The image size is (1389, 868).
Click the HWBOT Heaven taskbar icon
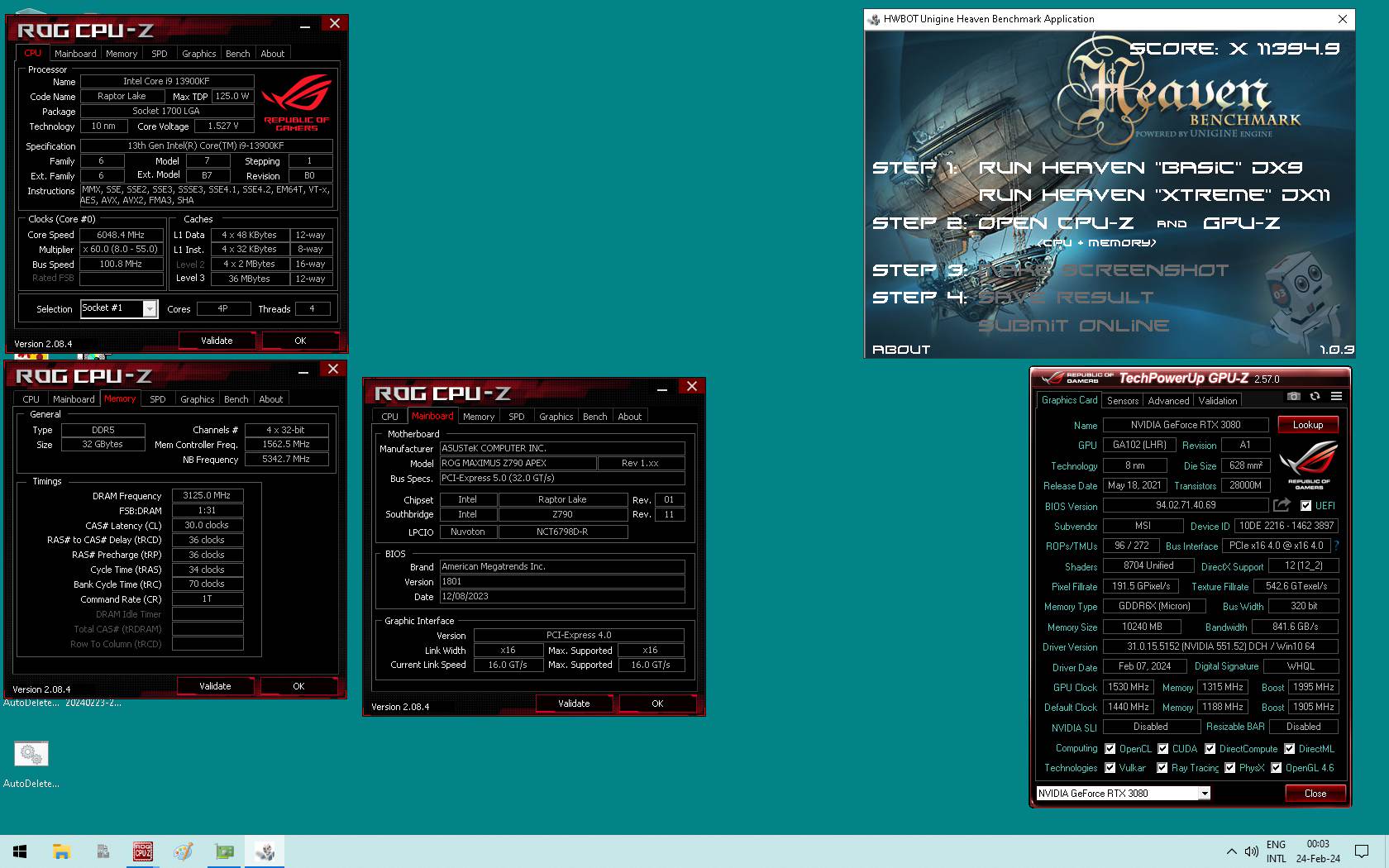pos(265,851)
